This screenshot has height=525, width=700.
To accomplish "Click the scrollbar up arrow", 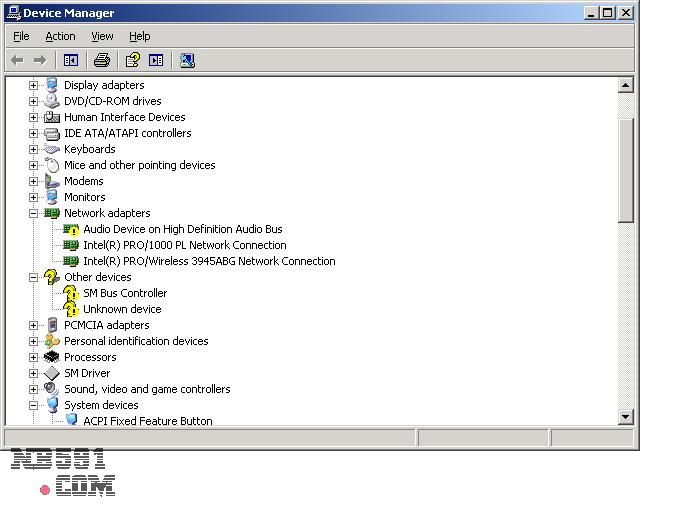I will (x=626, y=85).
